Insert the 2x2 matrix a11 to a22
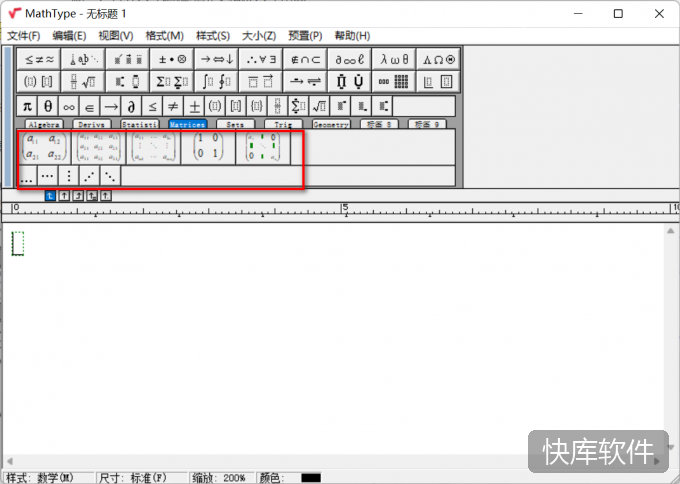The image size is (680, 484). pyautogui.click(x=44, y=147)
